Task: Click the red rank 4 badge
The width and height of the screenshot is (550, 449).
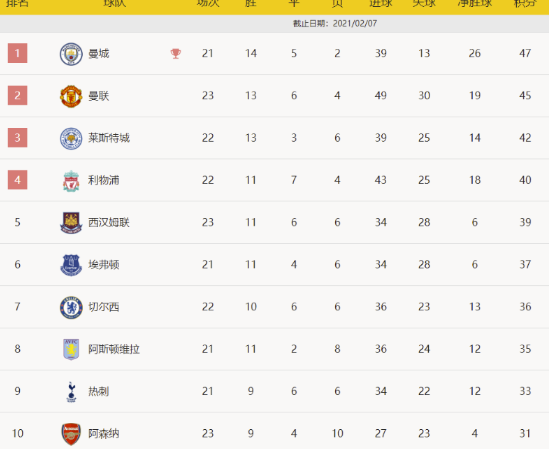Action: pyautogui.click(x=18, y=180)
